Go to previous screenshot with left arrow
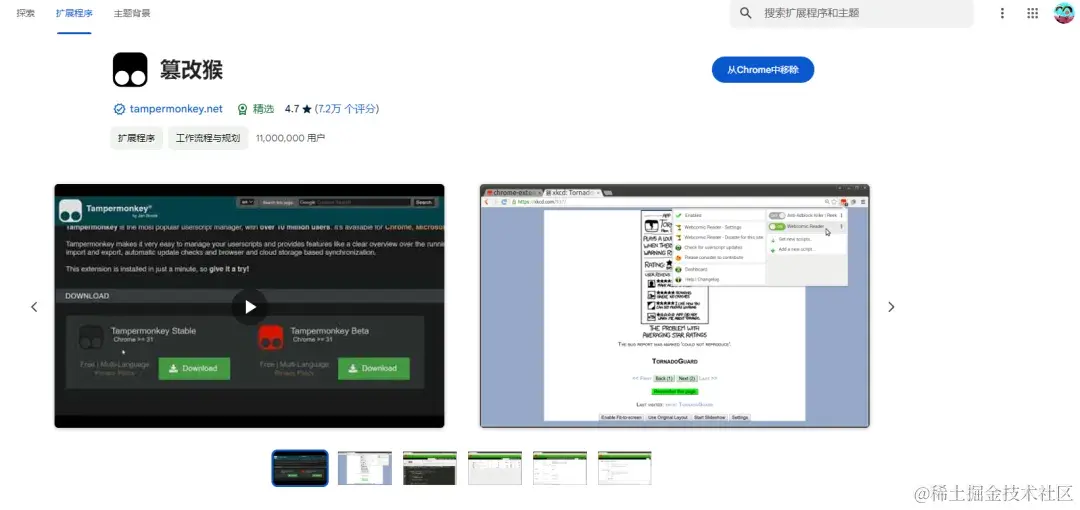Screen dimensions: 1080x510 tap(34, 307)
